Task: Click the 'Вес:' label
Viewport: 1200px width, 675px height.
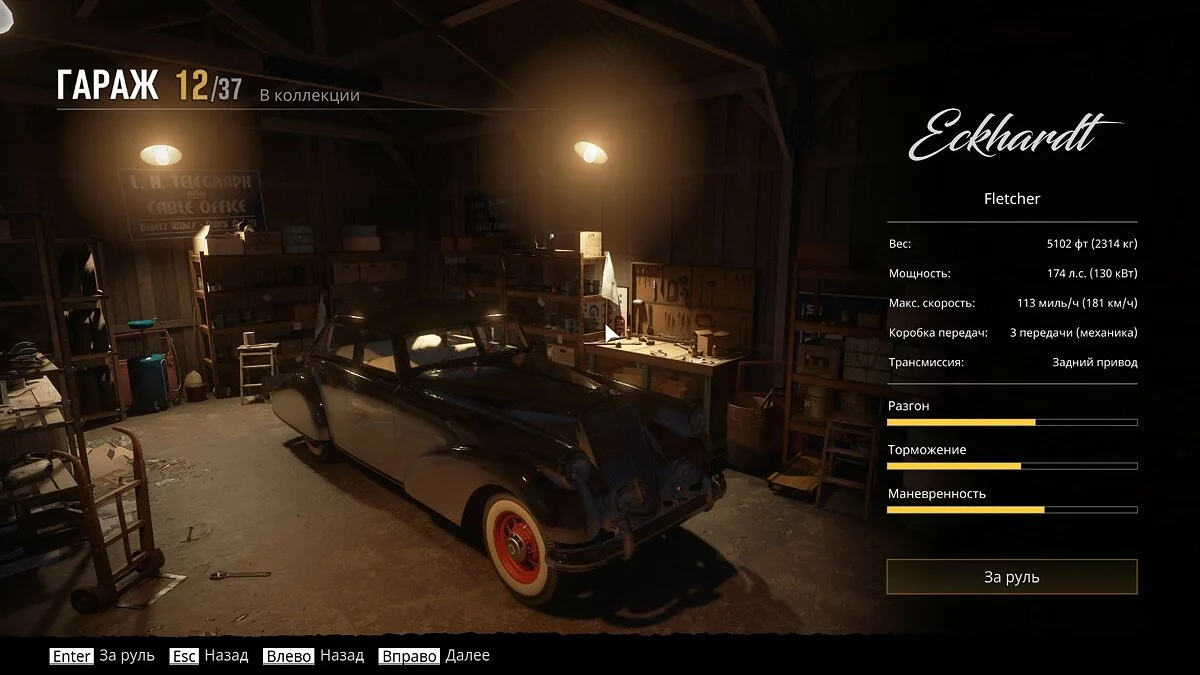Action: point(900,244)
